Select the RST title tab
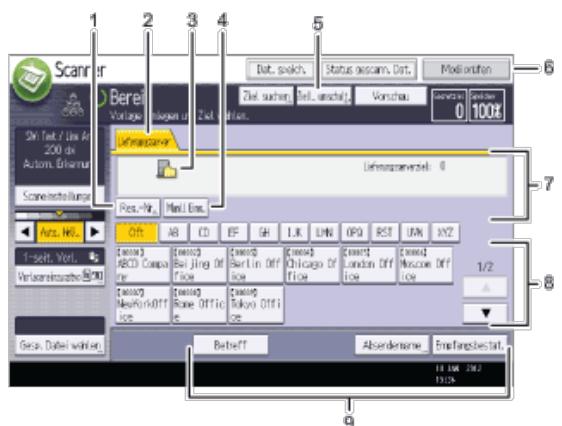 pos(384,232)
